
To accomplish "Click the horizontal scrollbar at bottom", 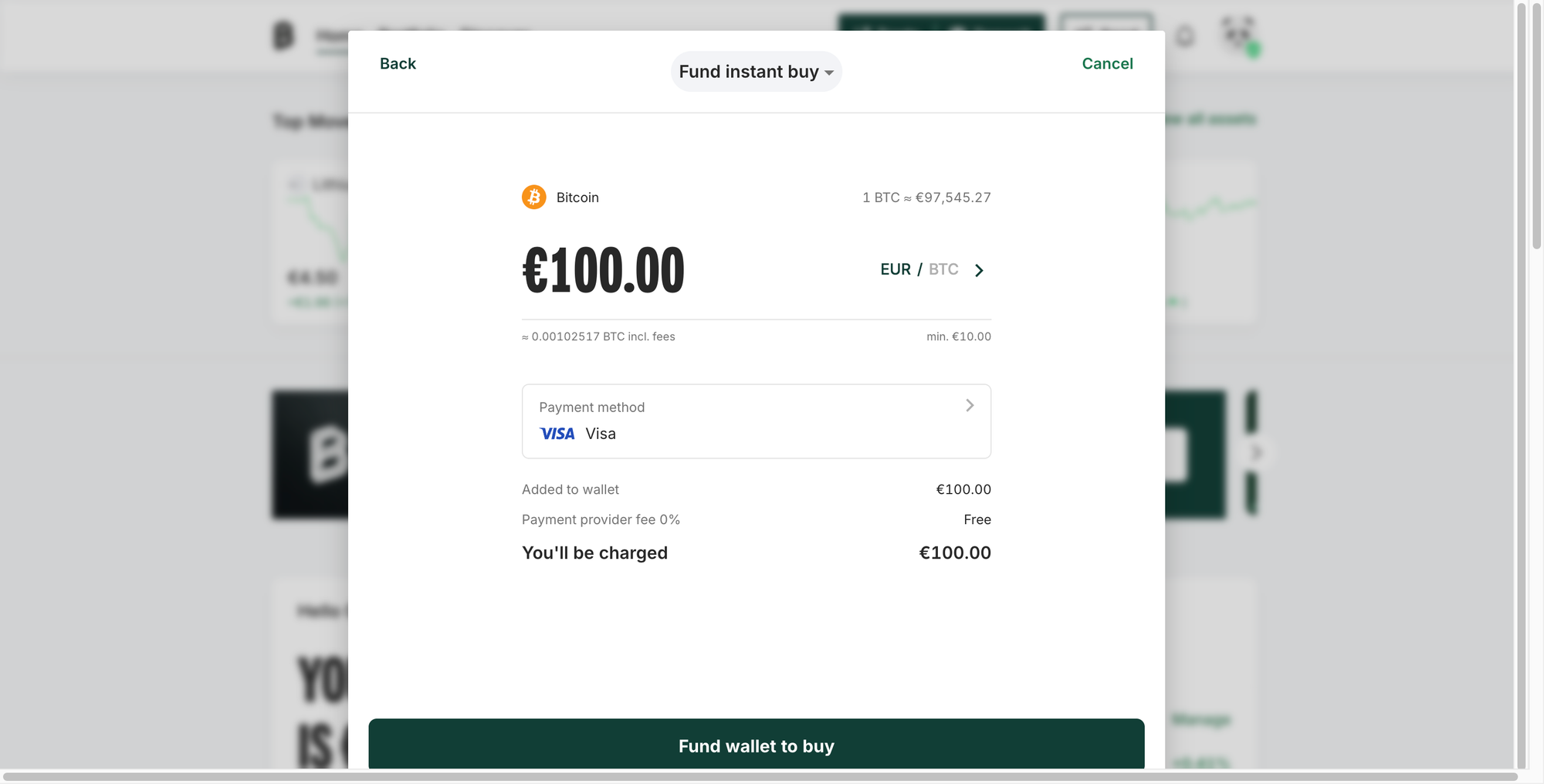I will (x=760, y=776).
